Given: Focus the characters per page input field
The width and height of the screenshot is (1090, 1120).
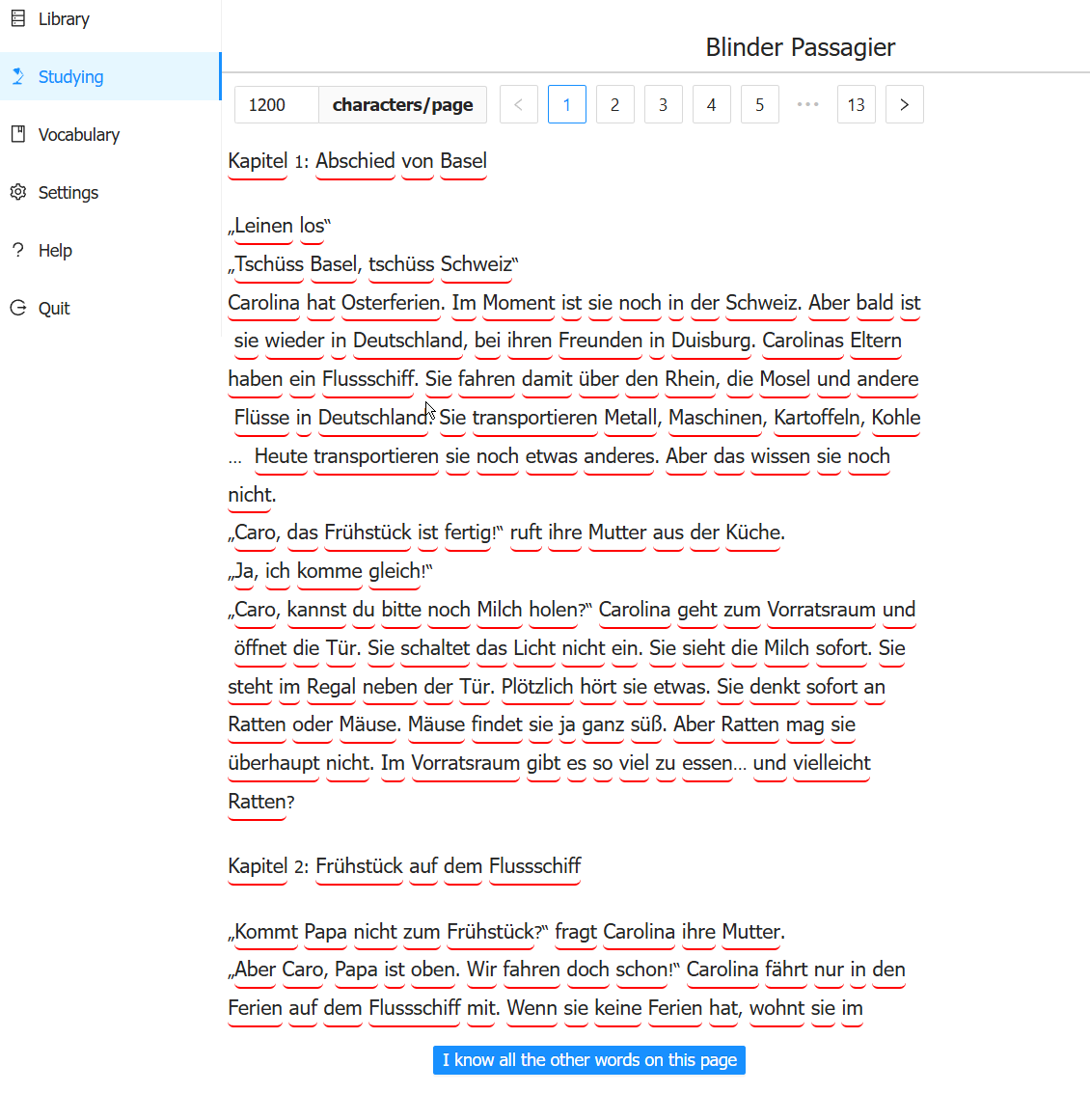Looking at the screenshot, I should 277,104.
